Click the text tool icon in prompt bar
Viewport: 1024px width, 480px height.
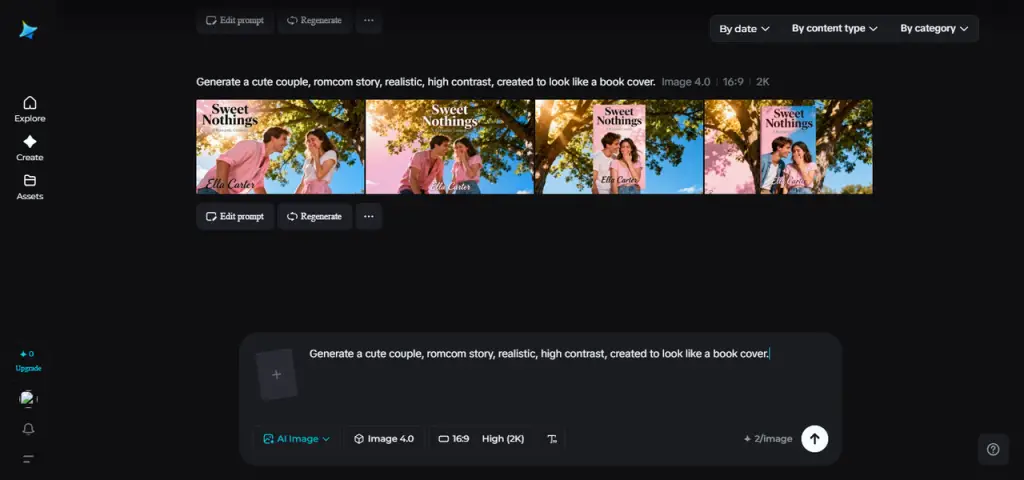point(552,439)
